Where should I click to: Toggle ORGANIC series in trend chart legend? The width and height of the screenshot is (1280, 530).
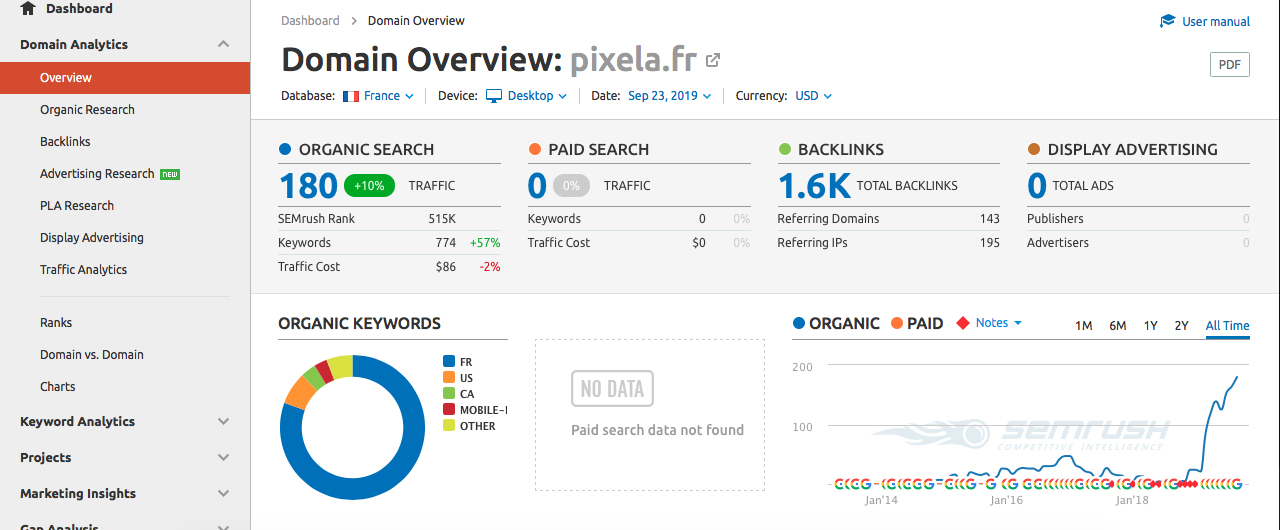click(x=836, y=323)
